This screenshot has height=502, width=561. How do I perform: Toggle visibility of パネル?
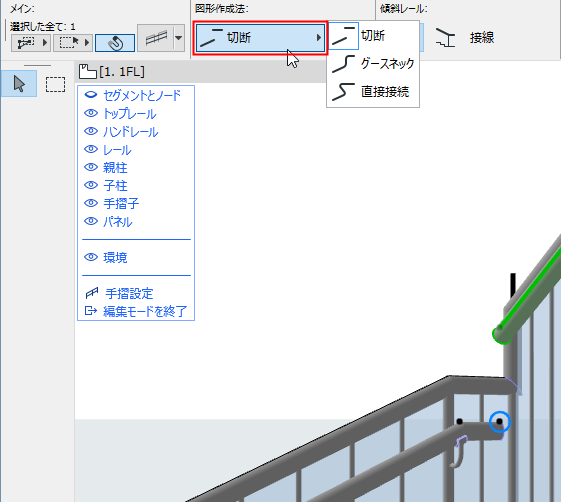point(91,221)
